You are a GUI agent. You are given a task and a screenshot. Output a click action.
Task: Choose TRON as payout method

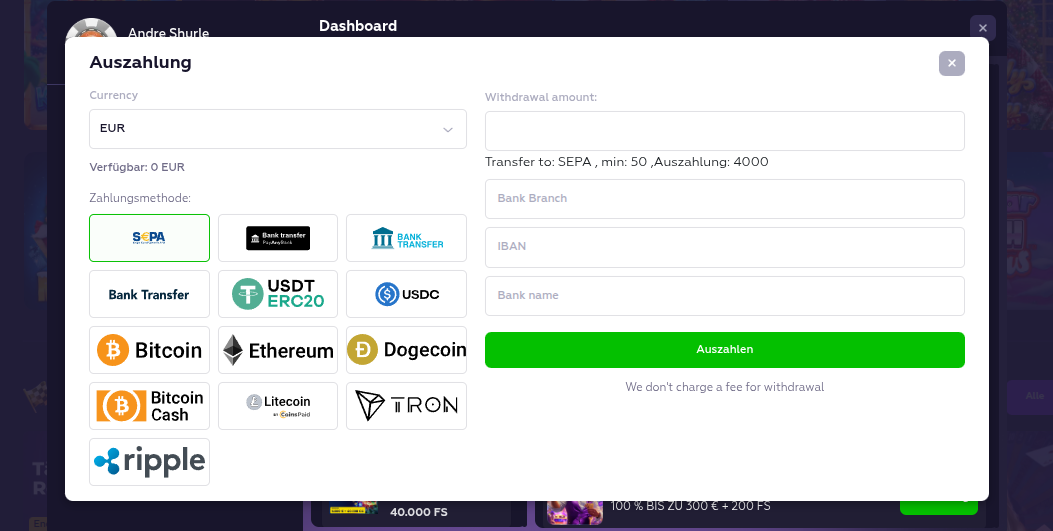click(x=406, y=406)
